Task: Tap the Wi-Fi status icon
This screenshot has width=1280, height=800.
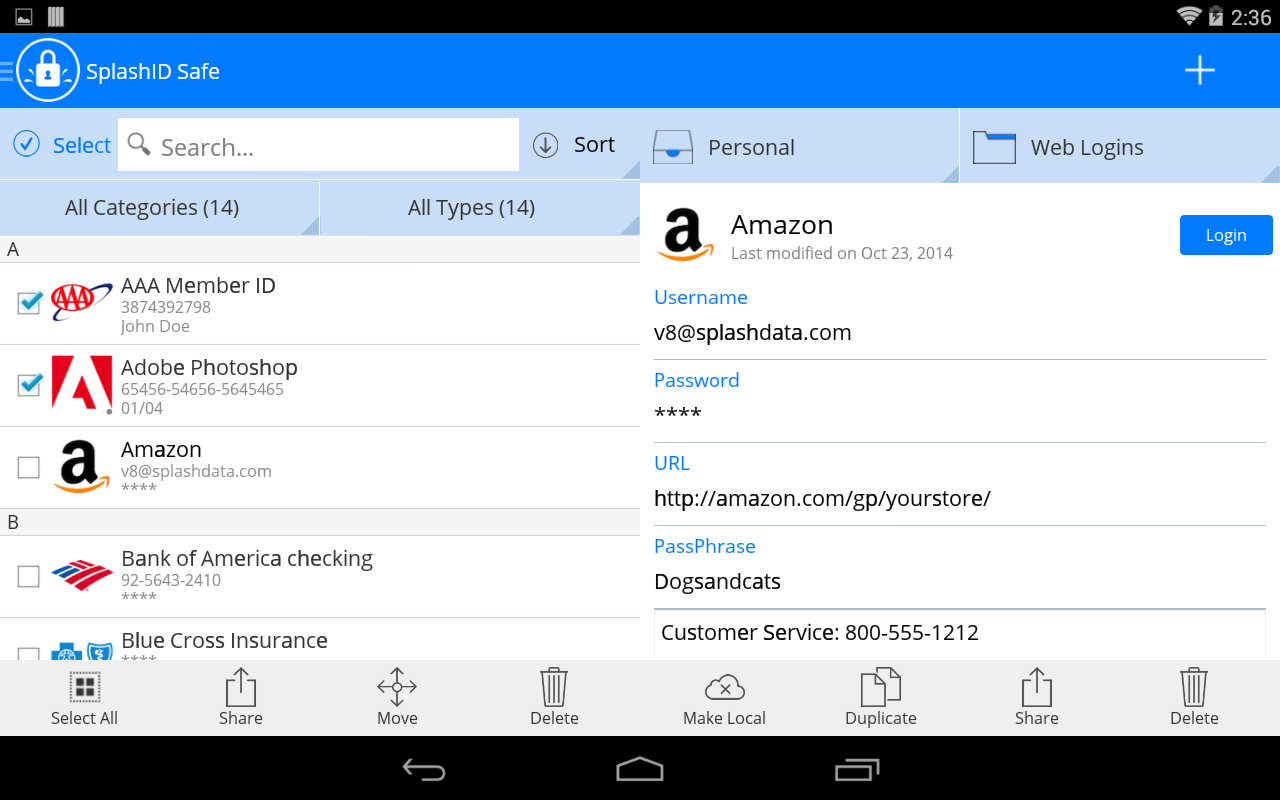Action: (1189, 16)
